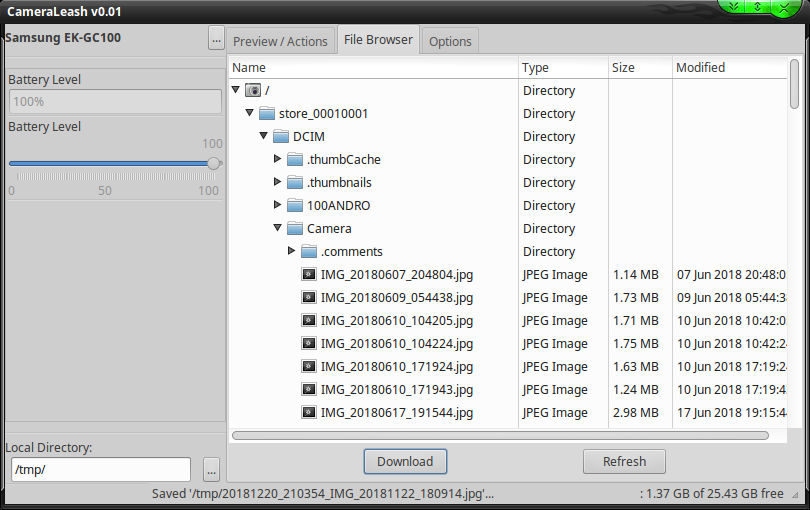The width and height of the screenshot is (810, 510).
Task: Collapse the DCIM directory
Action: pos(263,136)
